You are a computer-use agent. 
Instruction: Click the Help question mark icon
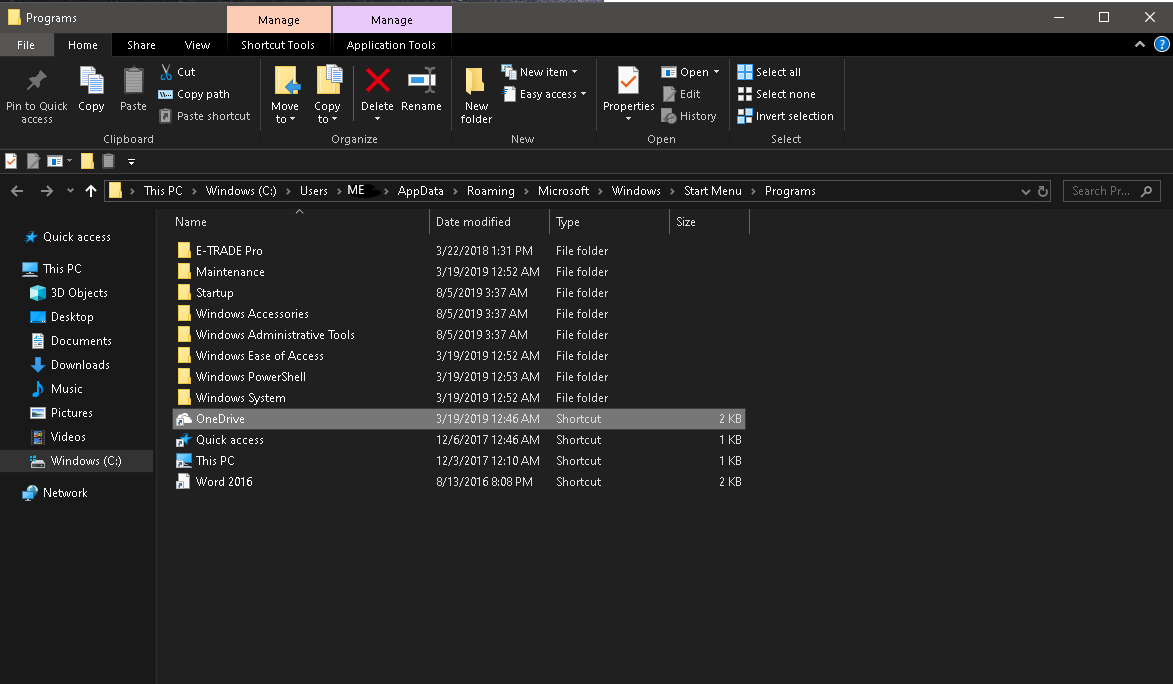(x=1162, y=45)
